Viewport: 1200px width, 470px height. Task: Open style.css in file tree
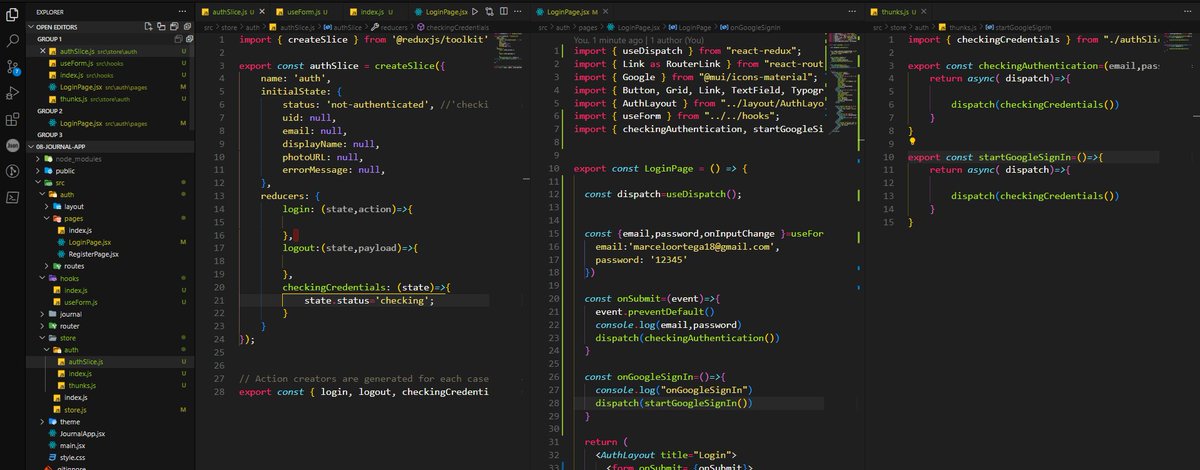click(x=74, y=458)
